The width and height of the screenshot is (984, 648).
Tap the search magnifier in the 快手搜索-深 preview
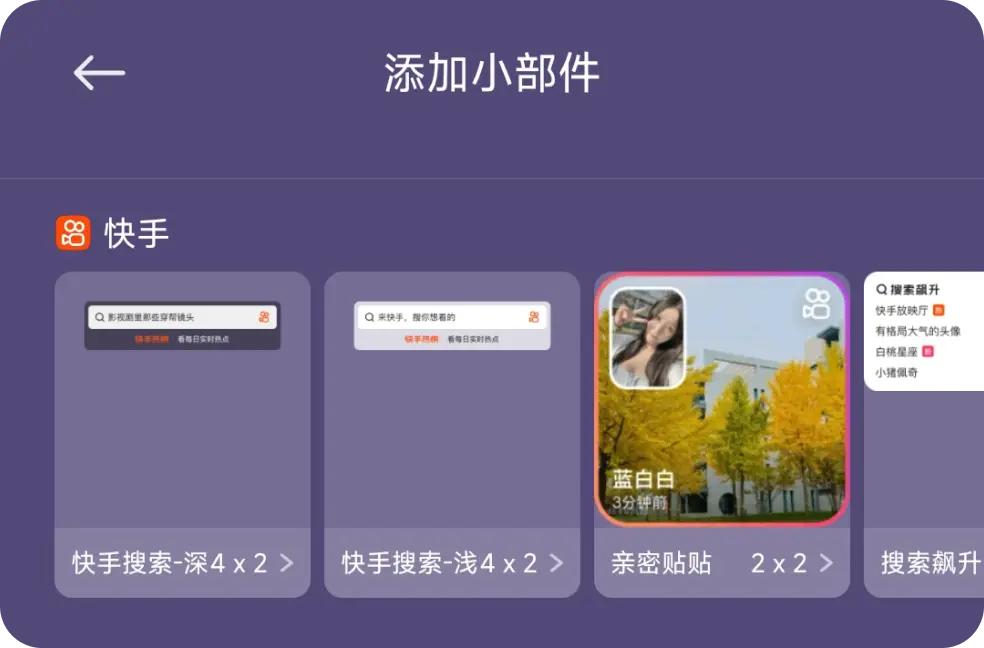(99, 317)
